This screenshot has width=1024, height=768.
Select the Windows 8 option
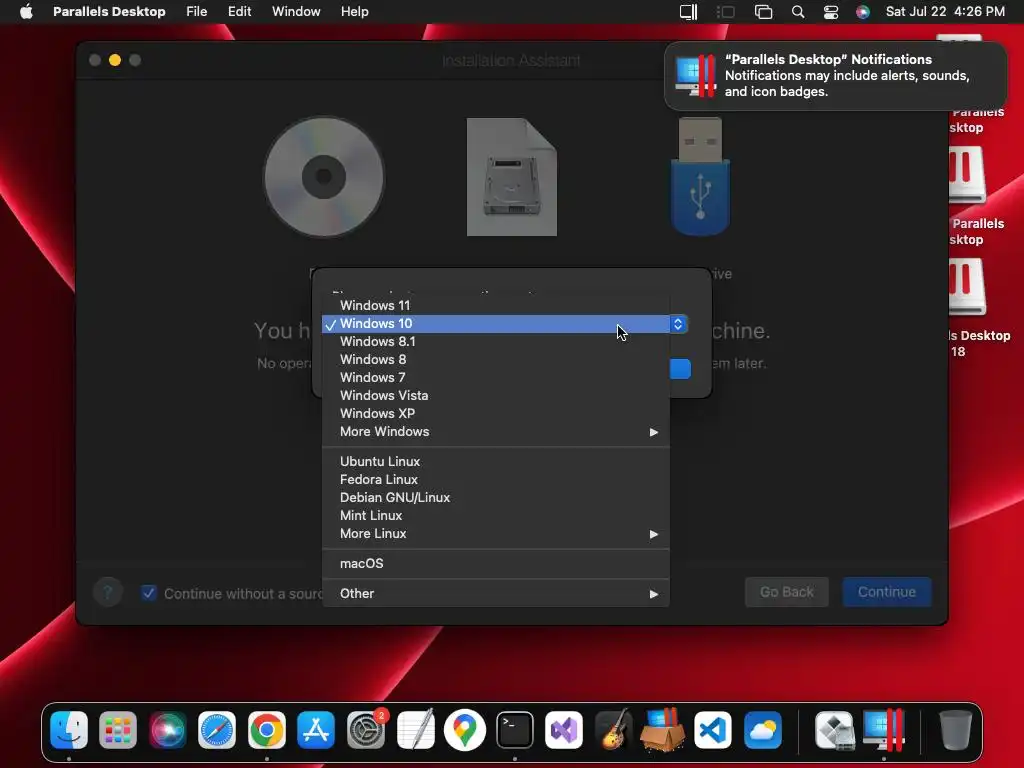496,359
